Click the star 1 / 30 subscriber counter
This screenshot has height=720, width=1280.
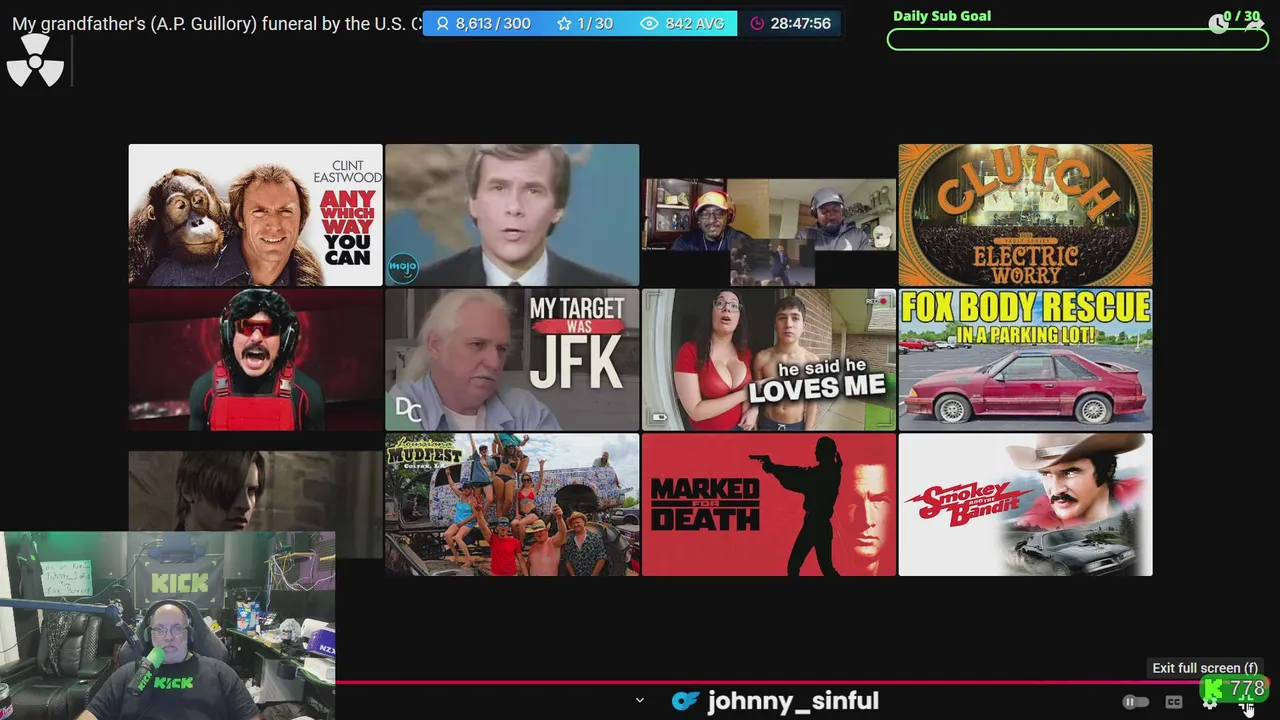pyautogui.click(x=585, y=23)
